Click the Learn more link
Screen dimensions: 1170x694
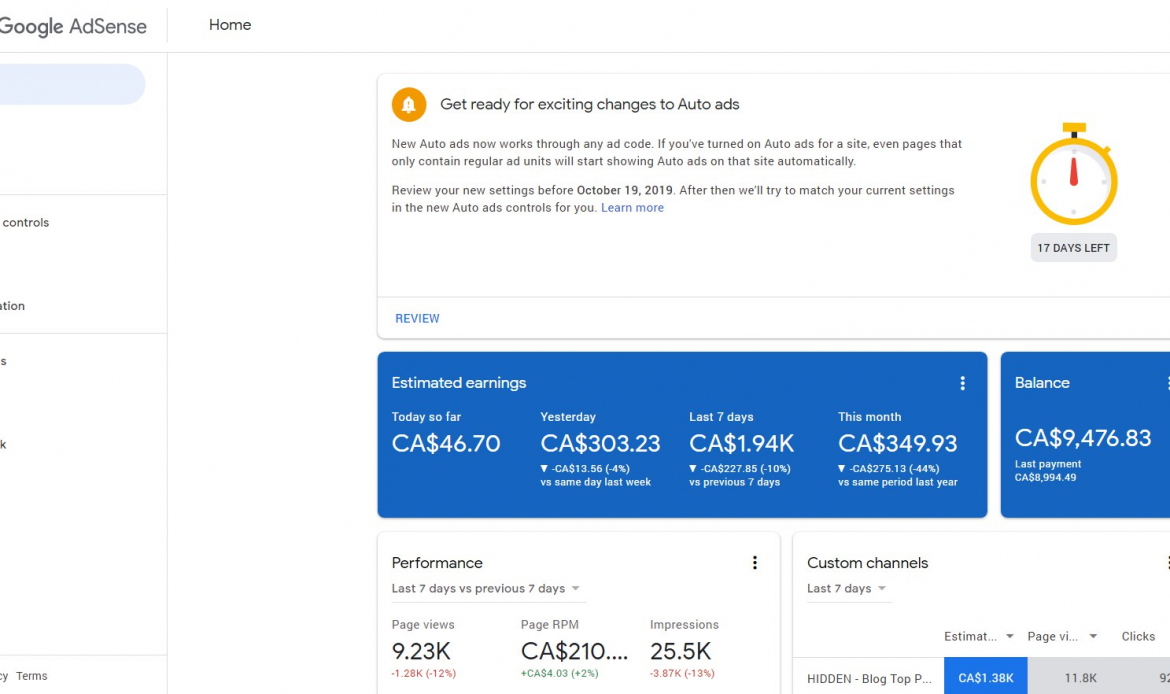coord(632,207)
